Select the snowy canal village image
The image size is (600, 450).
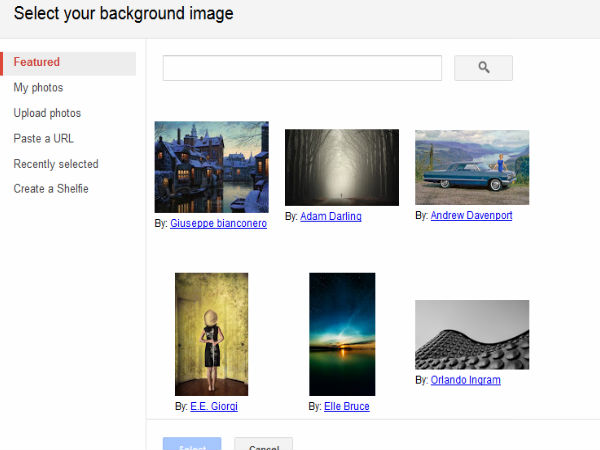[211, 167]
